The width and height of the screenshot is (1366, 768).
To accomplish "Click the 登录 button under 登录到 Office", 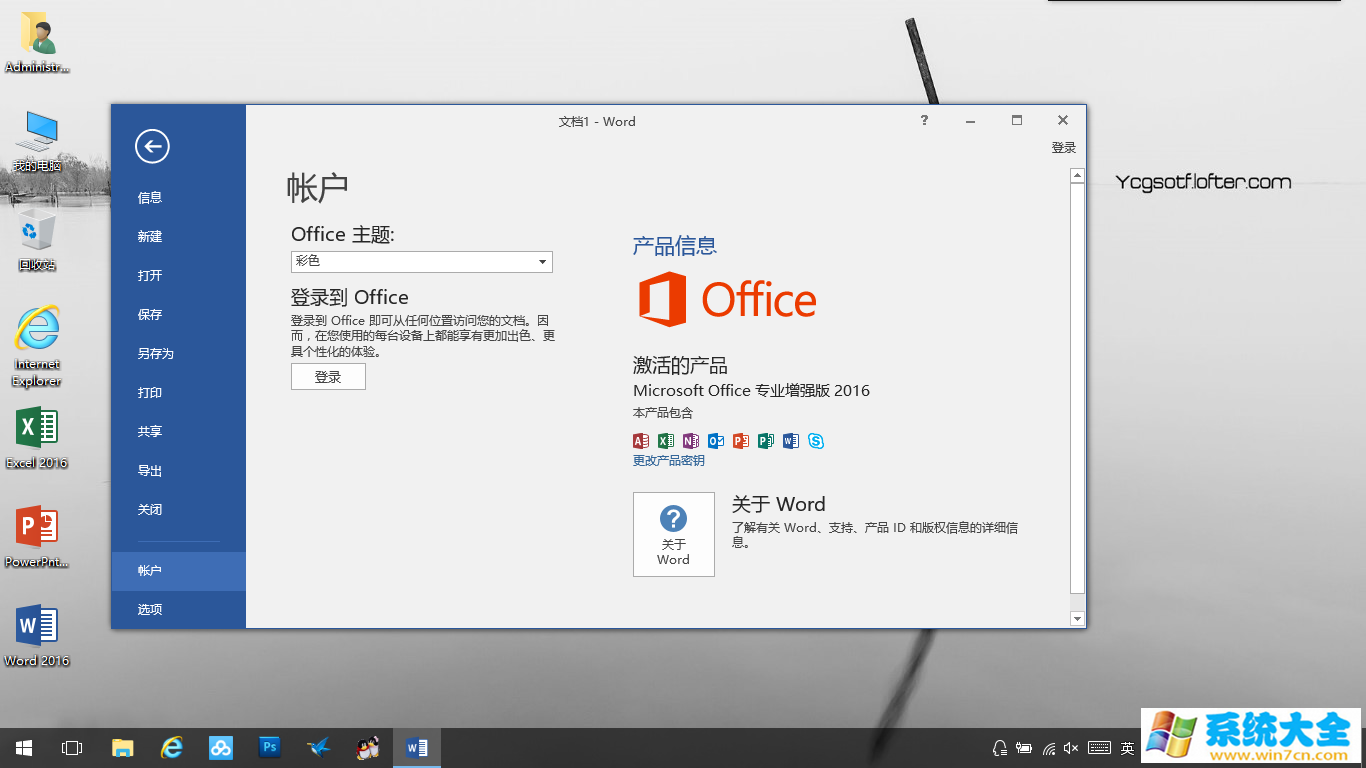I will click(328, 377).
